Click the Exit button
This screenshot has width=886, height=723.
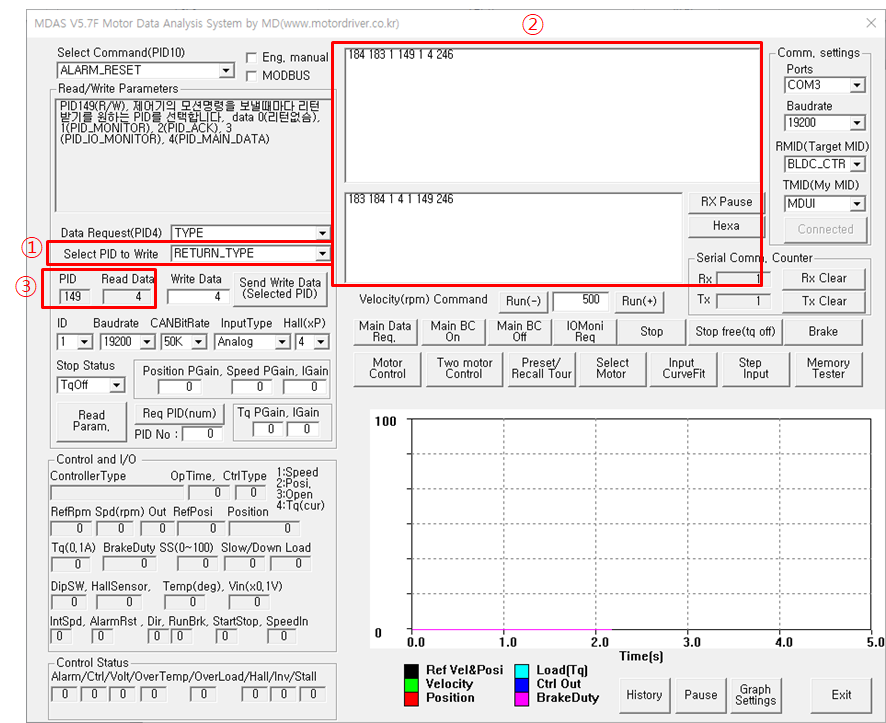point(841,695)
